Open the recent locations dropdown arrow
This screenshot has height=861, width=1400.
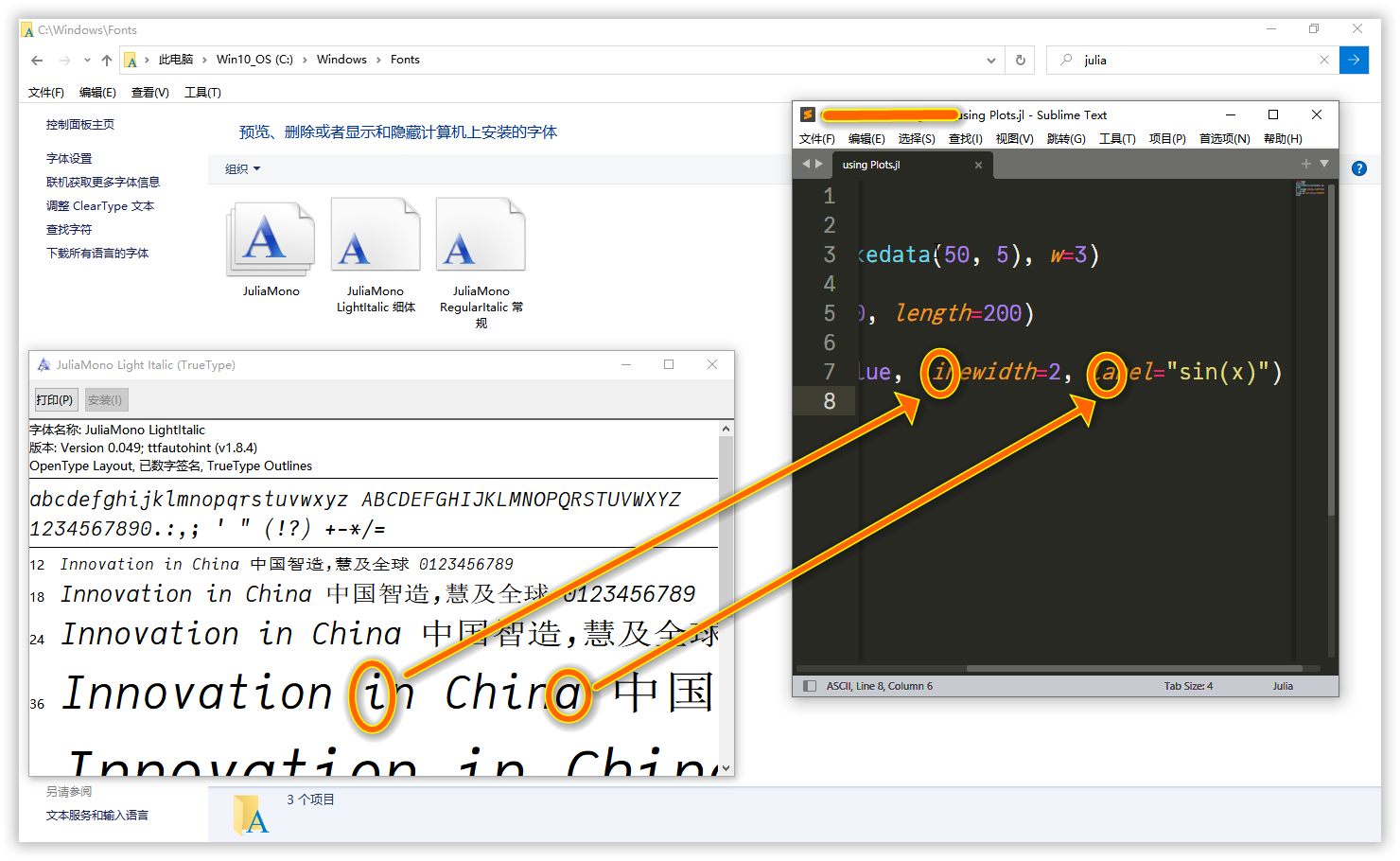tap(87, 61)
